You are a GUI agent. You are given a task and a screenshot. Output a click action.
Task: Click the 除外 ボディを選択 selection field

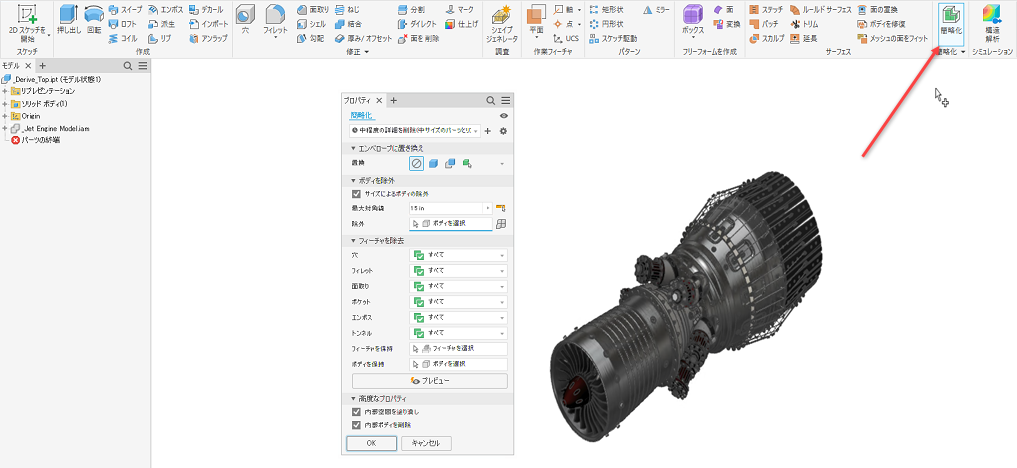point(451,224)
